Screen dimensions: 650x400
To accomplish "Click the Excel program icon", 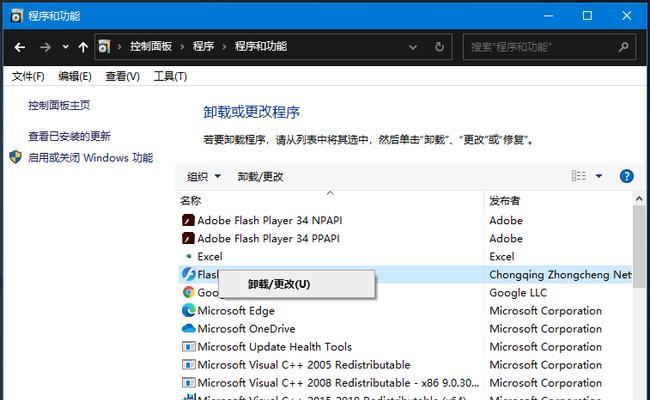I will [189, 257].
